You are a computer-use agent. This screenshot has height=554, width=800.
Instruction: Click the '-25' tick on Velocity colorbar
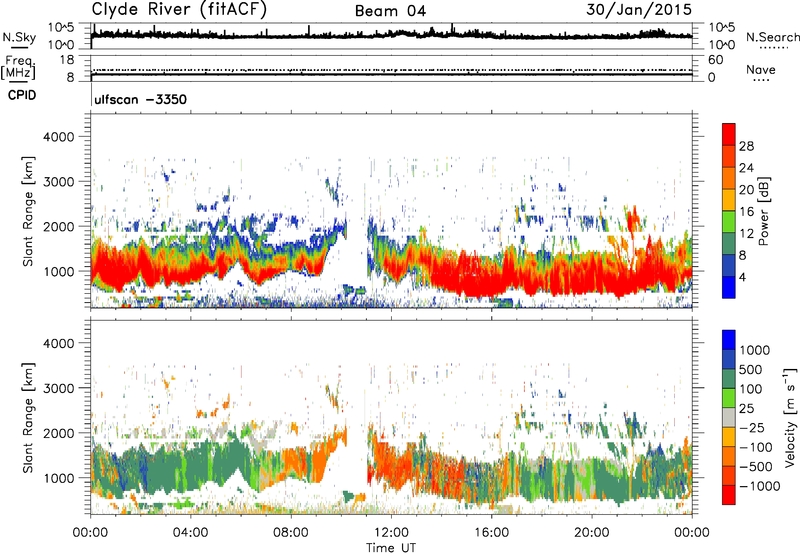point(752,427)
